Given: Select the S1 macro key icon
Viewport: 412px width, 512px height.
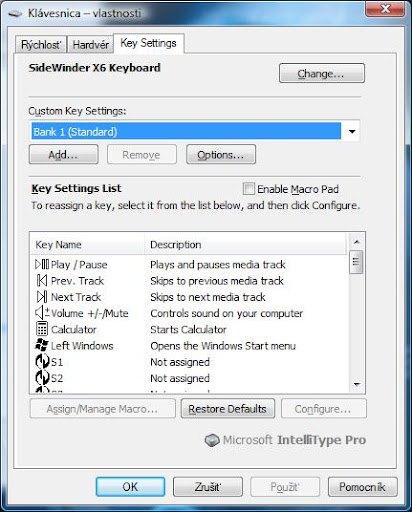Looking at the screenshot, I should tap(42, 361).
